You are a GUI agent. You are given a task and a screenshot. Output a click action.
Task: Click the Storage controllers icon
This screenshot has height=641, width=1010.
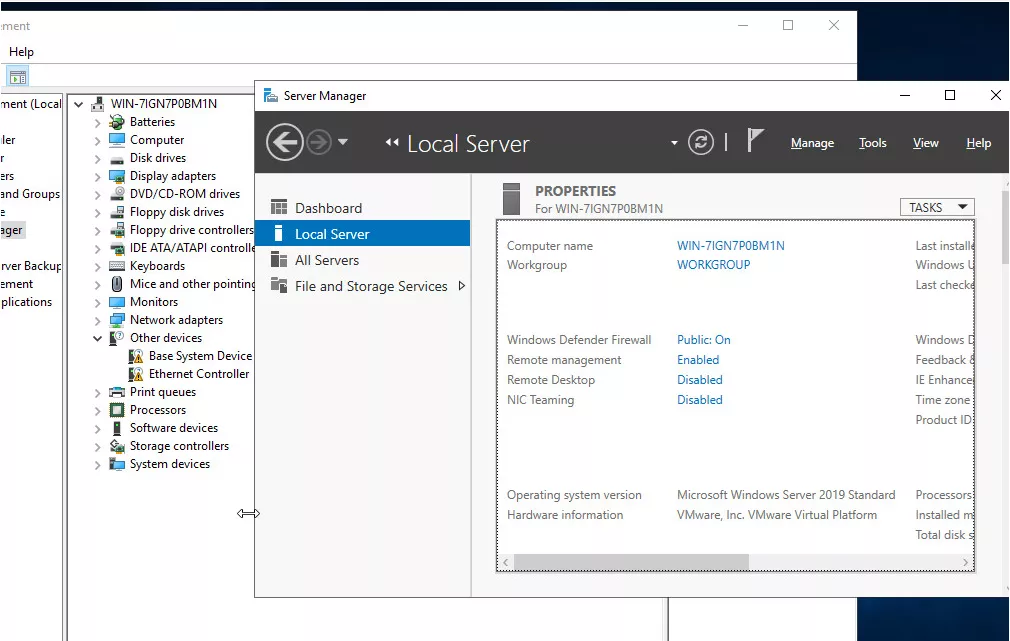pos(117,446)
